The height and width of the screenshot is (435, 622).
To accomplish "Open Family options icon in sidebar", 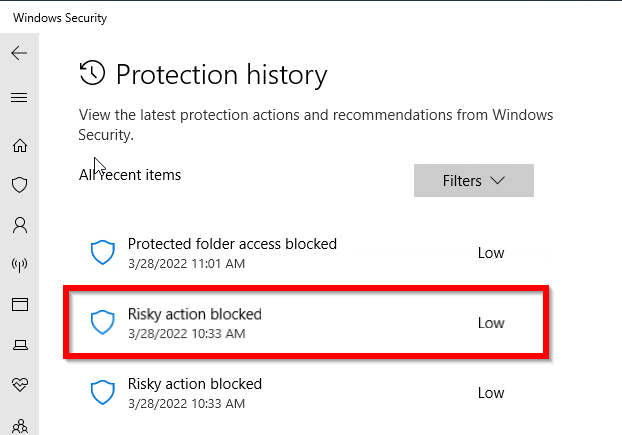I will pyautogui.click(x=20, y=427).
